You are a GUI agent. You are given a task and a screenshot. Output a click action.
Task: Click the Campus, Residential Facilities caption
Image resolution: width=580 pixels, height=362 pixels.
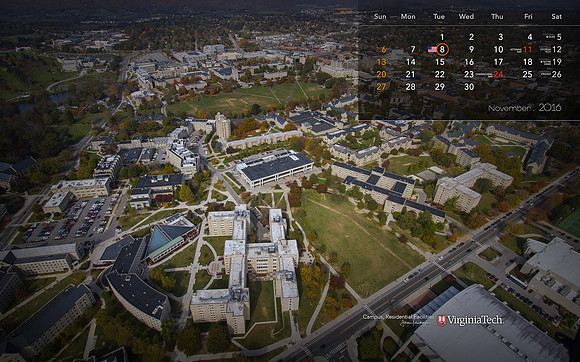[x=398, y=317]
